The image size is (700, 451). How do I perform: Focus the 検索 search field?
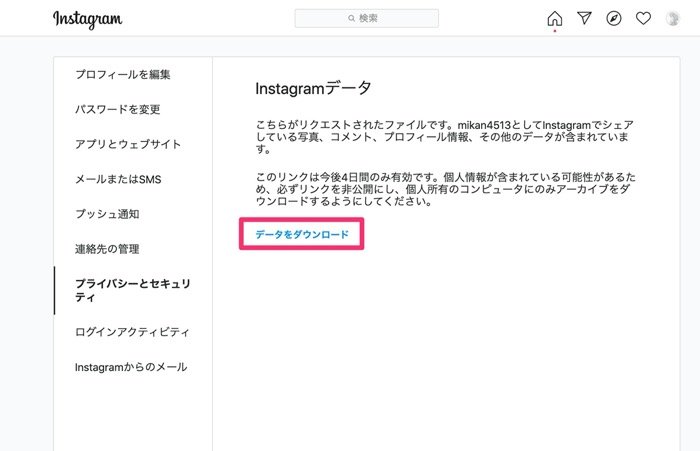[x=367, y=18]
